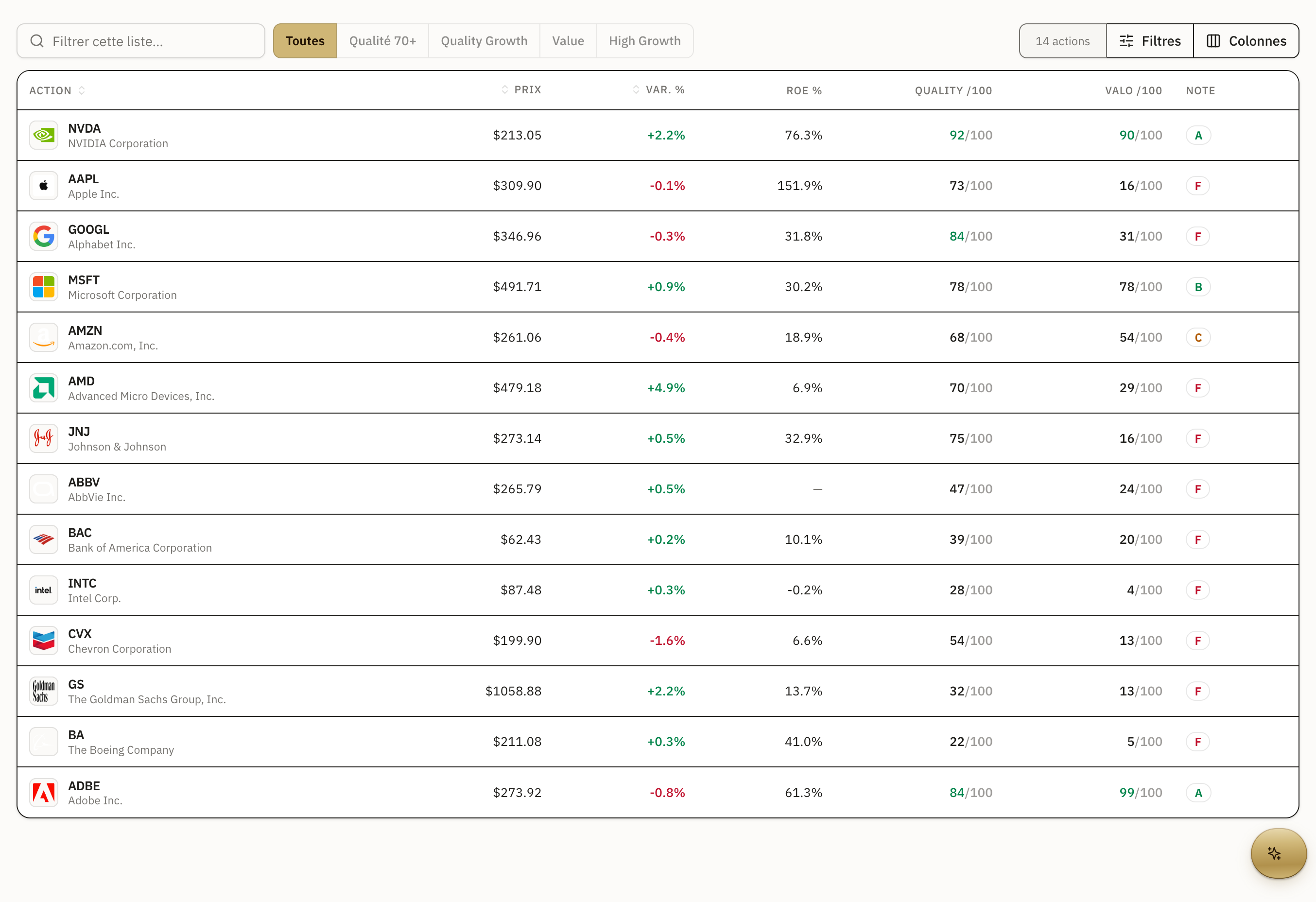Switch to the High Growth tab

(x=645, y=41)
